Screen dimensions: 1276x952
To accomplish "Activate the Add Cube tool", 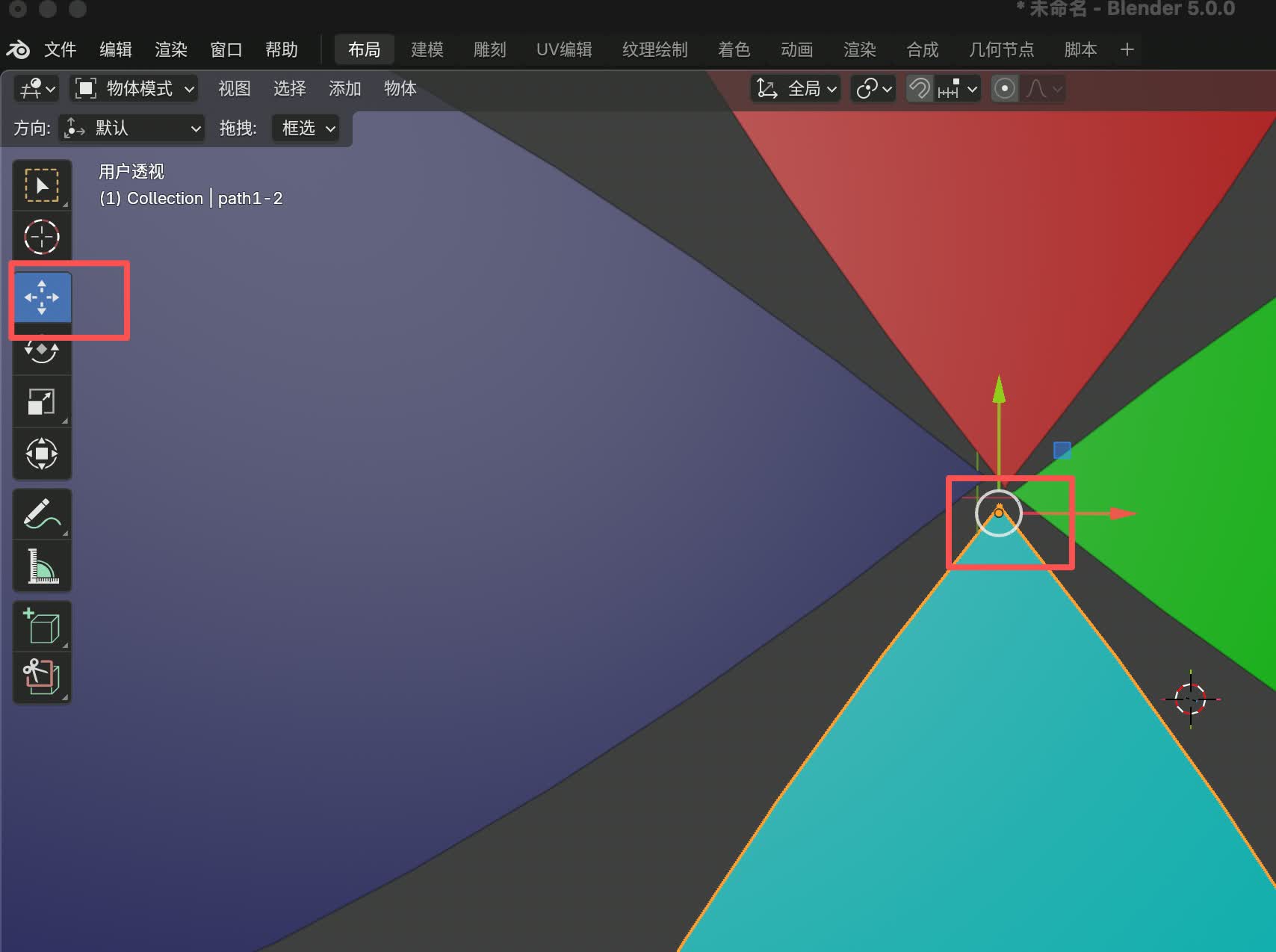I will (x=42, y=626).
